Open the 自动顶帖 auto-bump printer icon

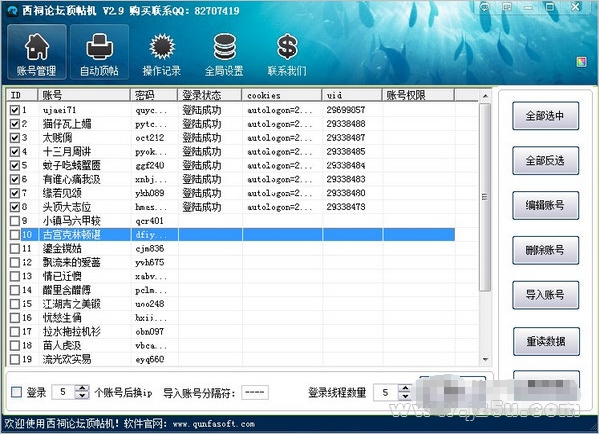point(99,52)
